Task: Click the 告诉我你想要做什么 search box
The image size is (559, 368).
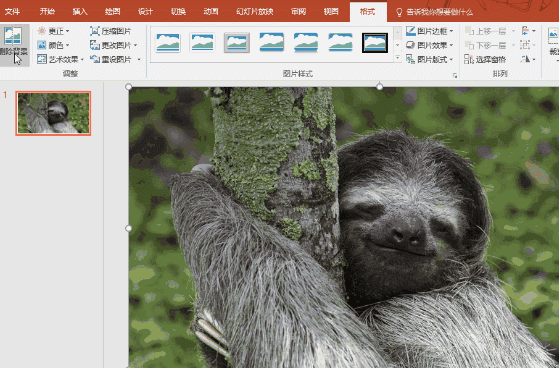Action: [435, 12]
